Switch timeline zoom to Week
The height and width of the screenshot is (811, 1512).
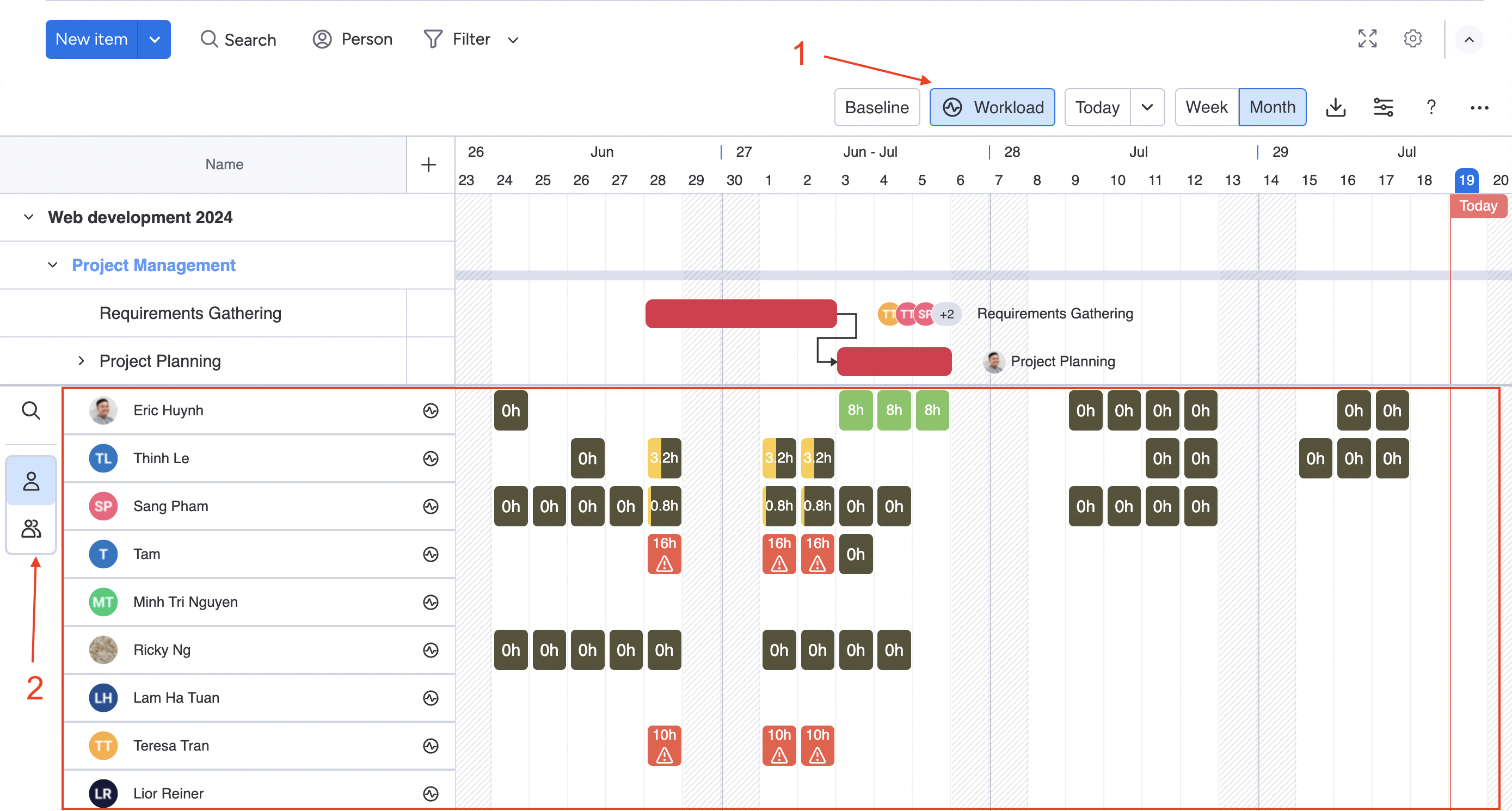(1207, 107)
